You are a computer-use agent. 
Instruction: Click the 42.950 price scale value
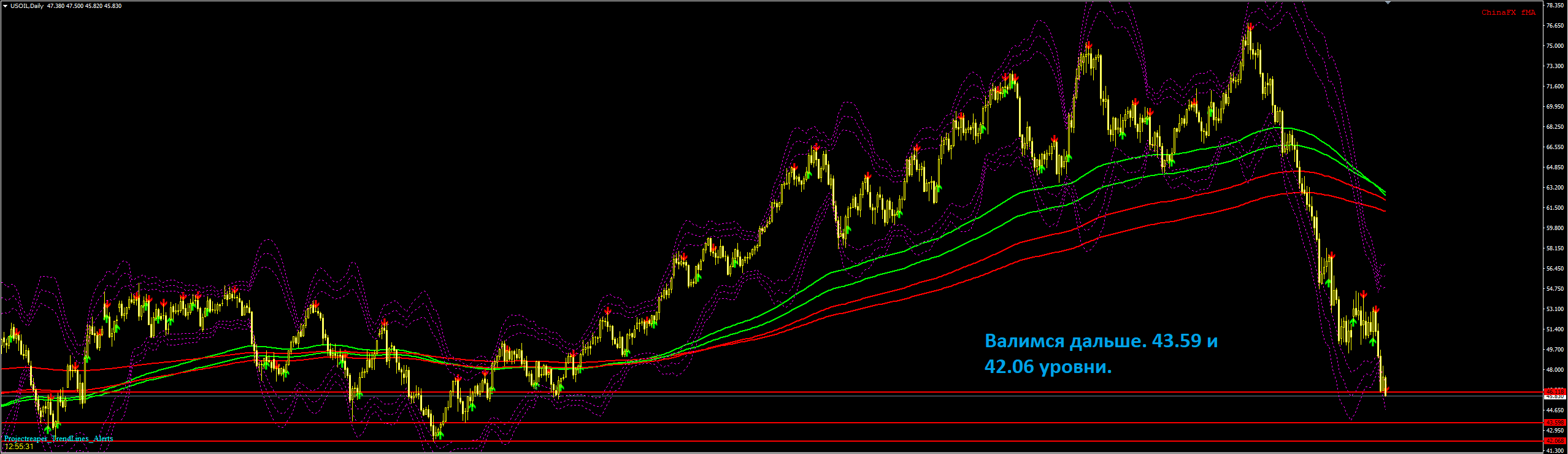click(x=1555, y=431)
